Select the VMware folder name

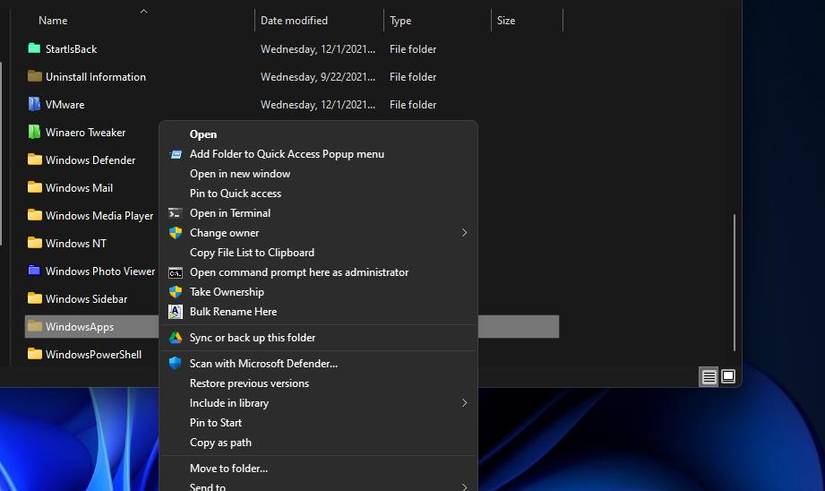click(x=65, y=105)
